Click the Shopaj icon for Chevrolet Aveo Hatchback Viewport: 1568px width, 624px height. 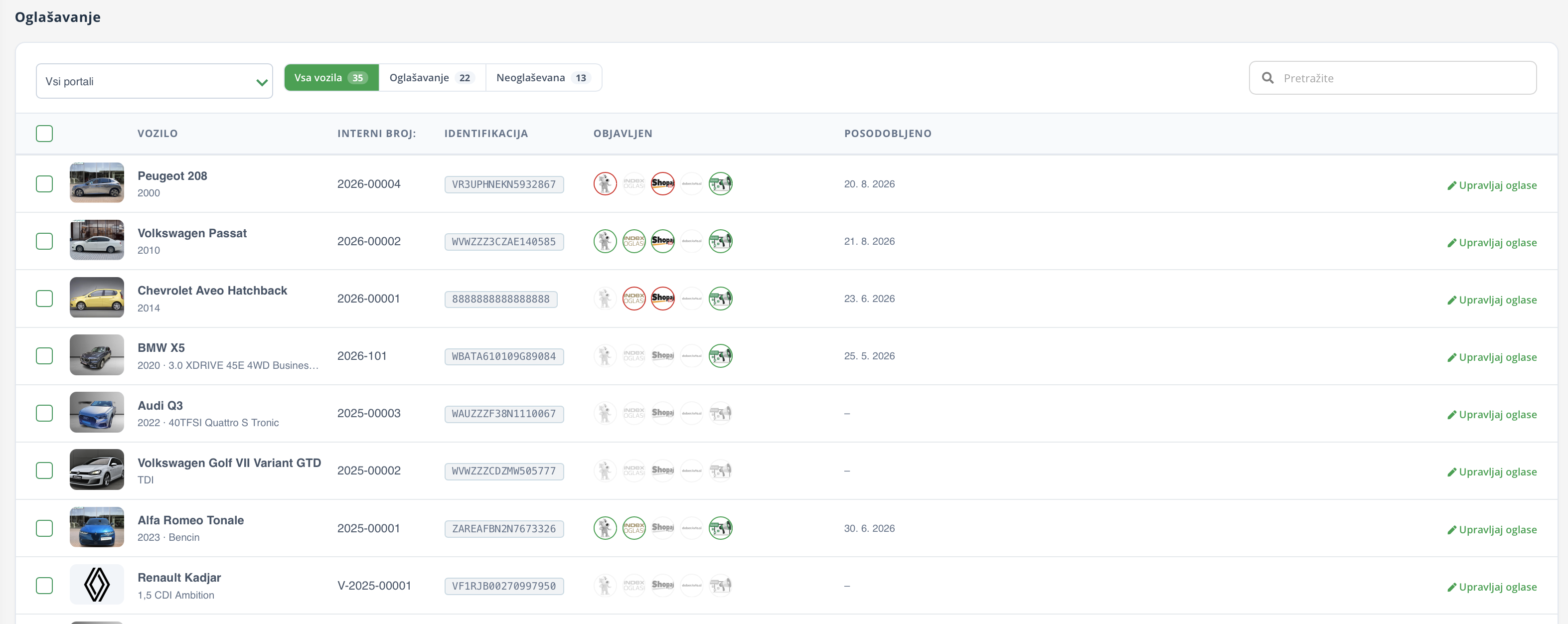[x=663, y=299]
